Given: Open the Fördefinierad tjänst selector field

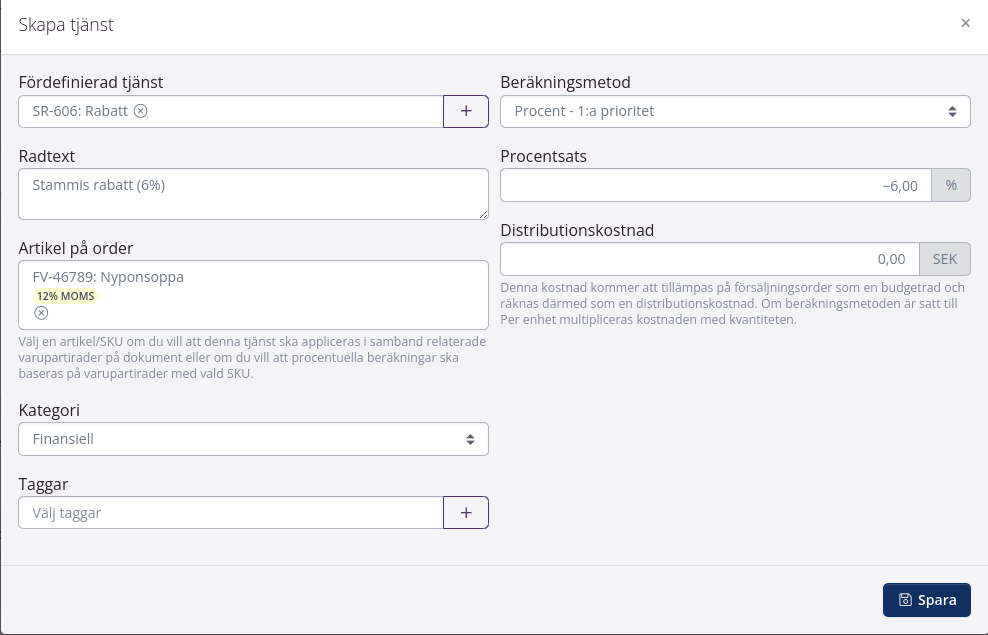Looking at the screenshot, I should click(290, 111).
